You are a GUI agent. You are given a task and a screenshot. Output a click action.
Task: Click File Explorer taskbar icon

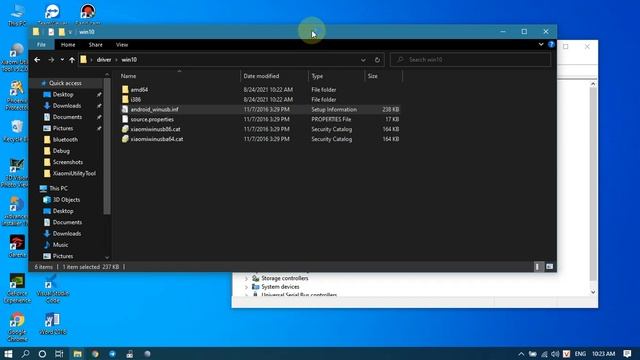(77, 353)
